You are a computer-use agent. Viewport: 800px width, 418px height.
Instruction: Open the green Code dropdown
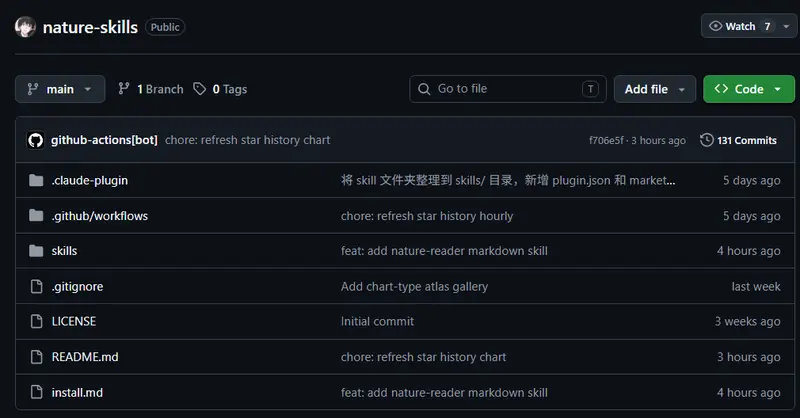click(748, 89)
